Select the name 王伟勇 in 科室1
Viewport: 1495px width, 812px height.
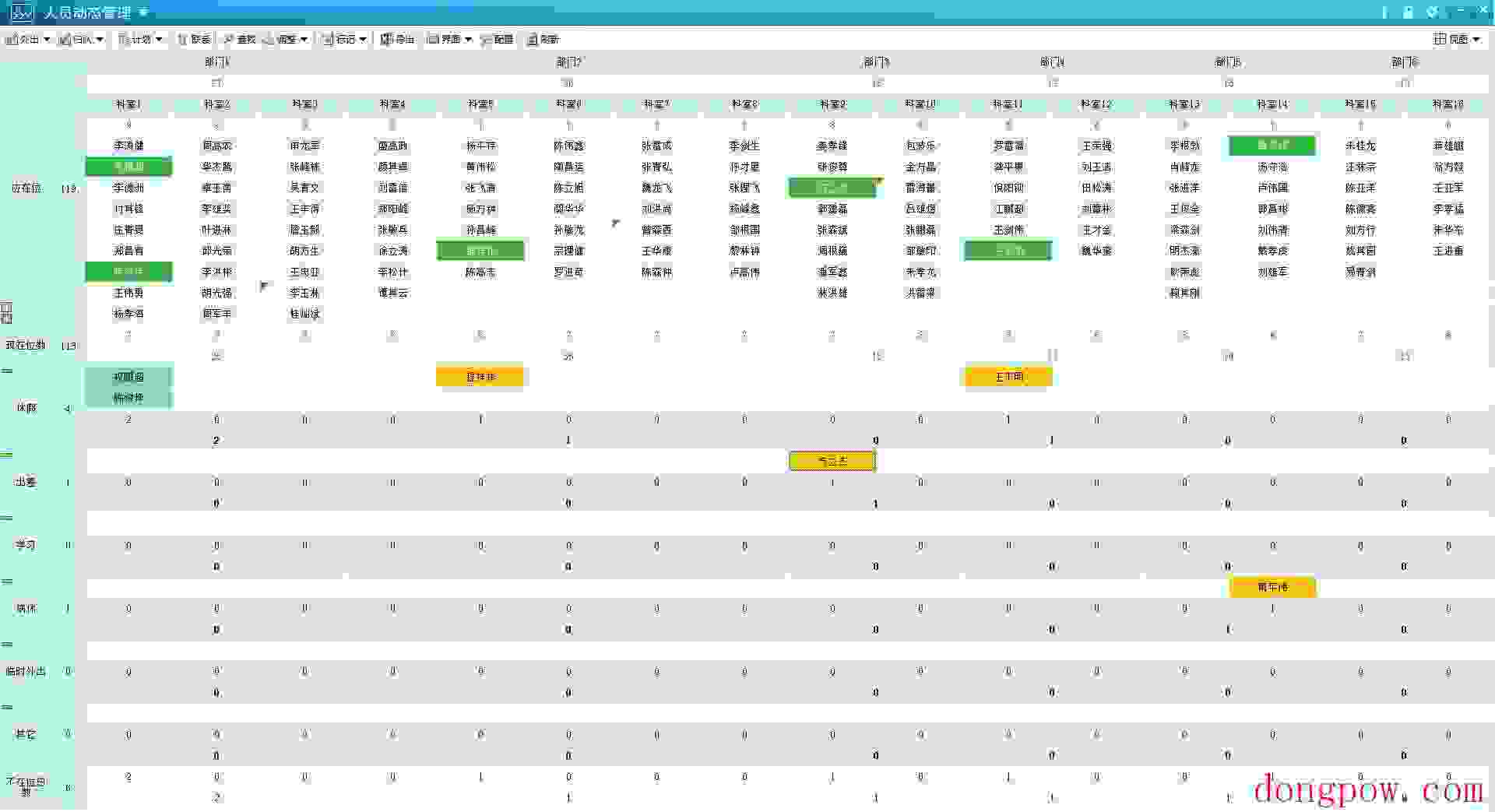pos(129,293)
